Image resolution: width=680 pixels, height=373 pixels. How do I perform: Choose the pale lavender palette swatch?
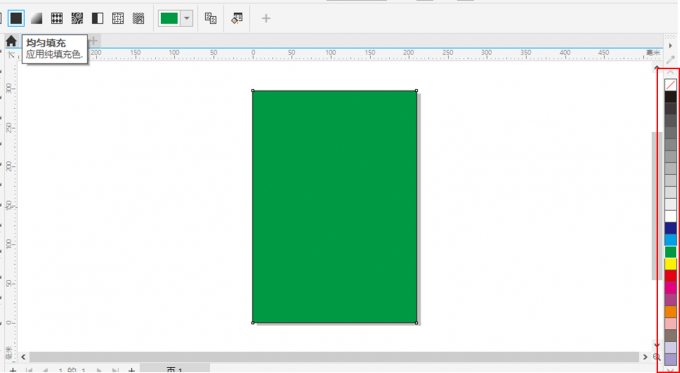click(670, 347)
